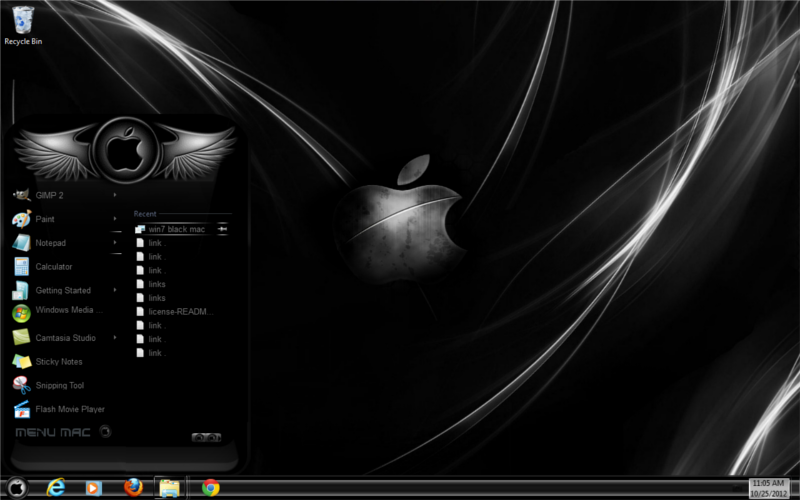This screenshot has width=800, height=500.
Task: Open Notepad from the start menu
Action: (64, 243)
